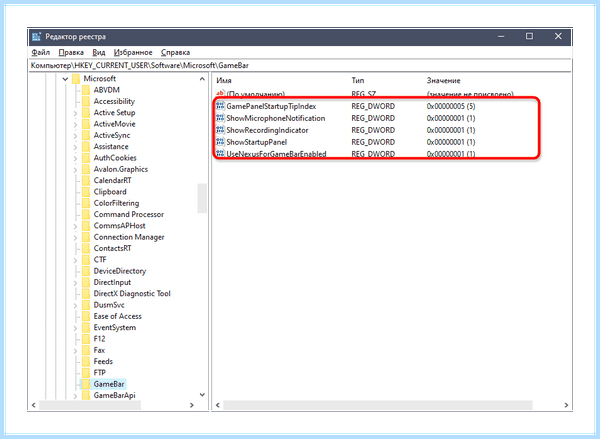Click the ShowStartupPanel DWORD icon

[220, 142]
